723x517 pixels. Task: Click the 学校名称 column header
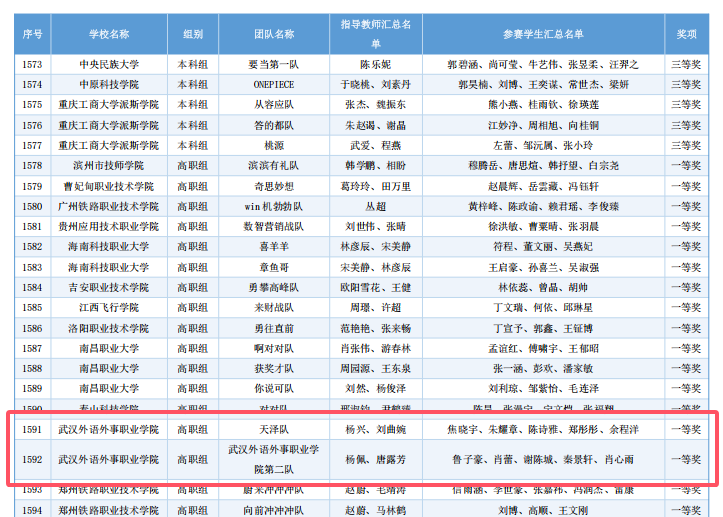tap(108, 34)
